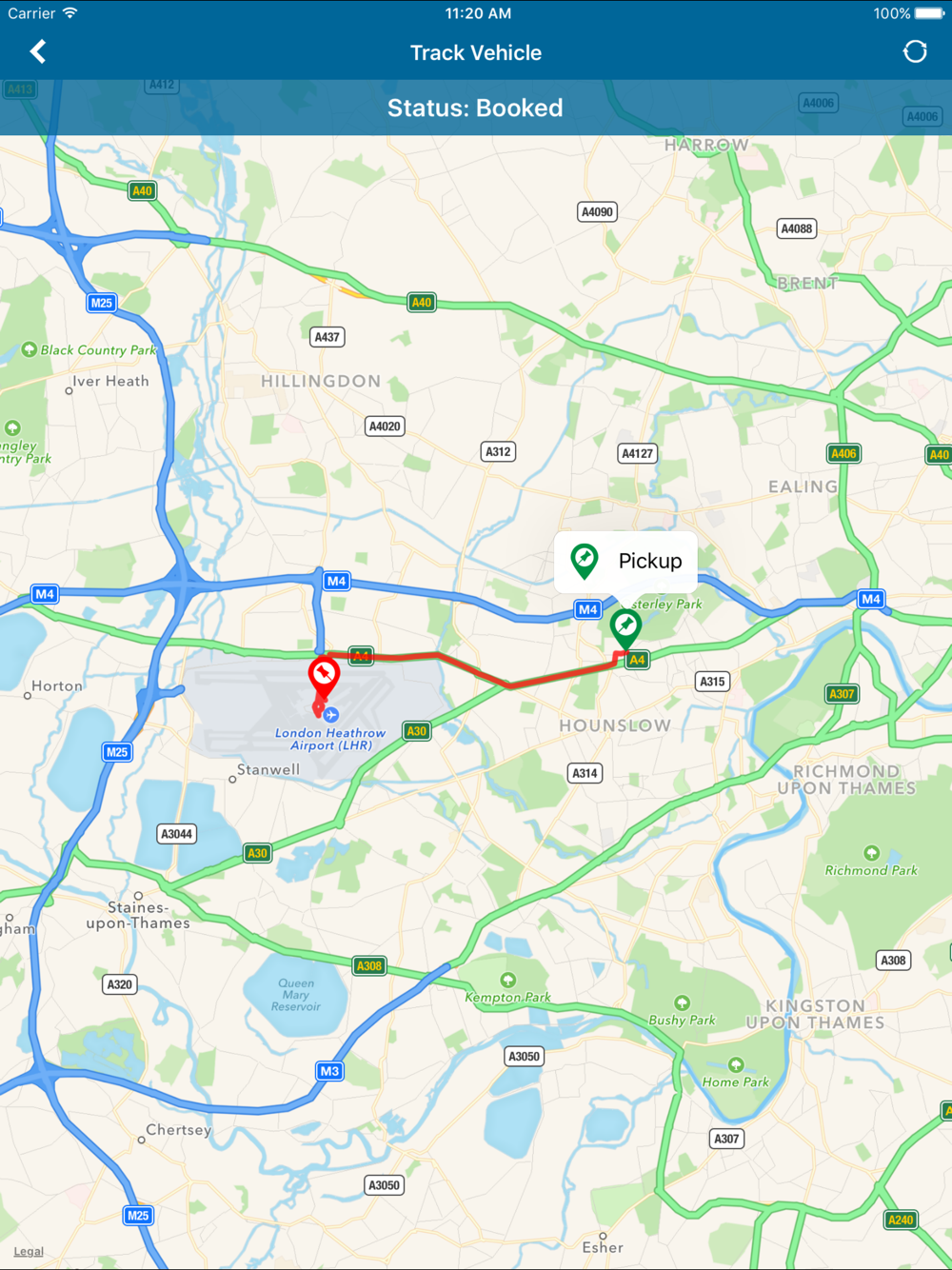
Task: Tap the HILLINGDON district label
Action: coord(321,381)
